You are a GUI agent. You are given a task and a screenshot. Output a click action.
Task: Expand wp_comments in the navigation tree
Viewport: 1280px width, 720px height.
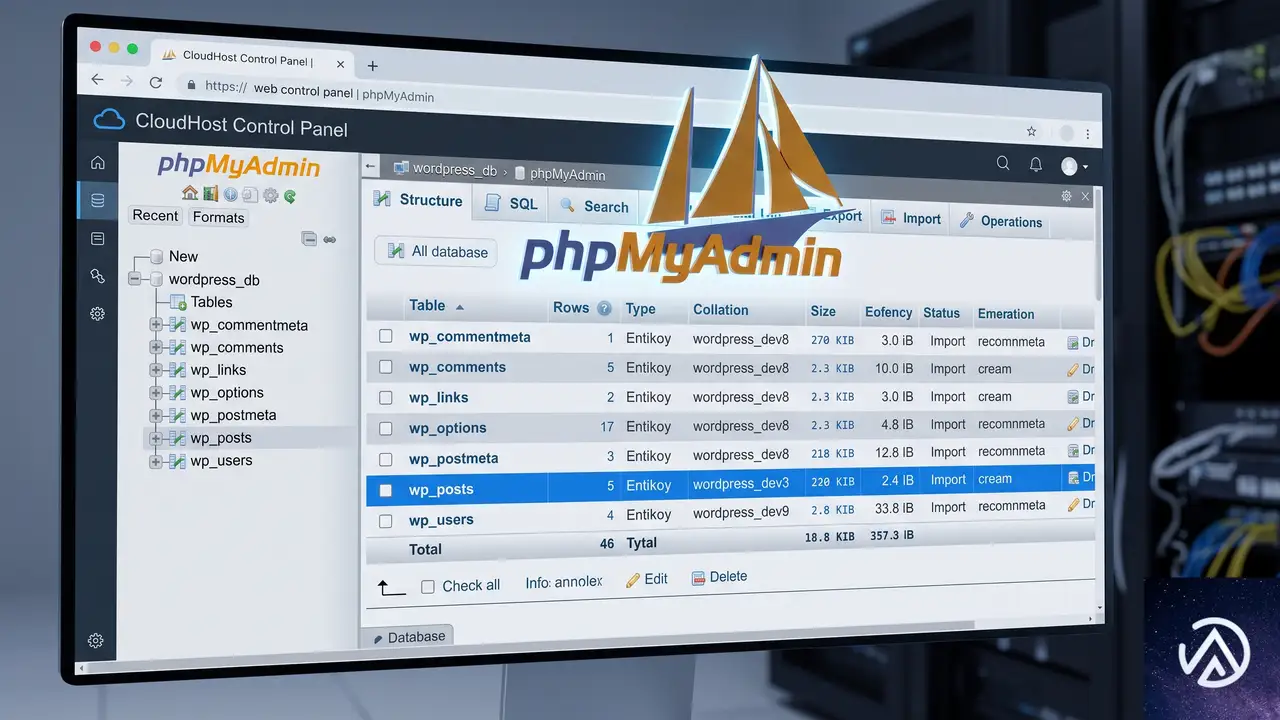(x=156, y=348)
